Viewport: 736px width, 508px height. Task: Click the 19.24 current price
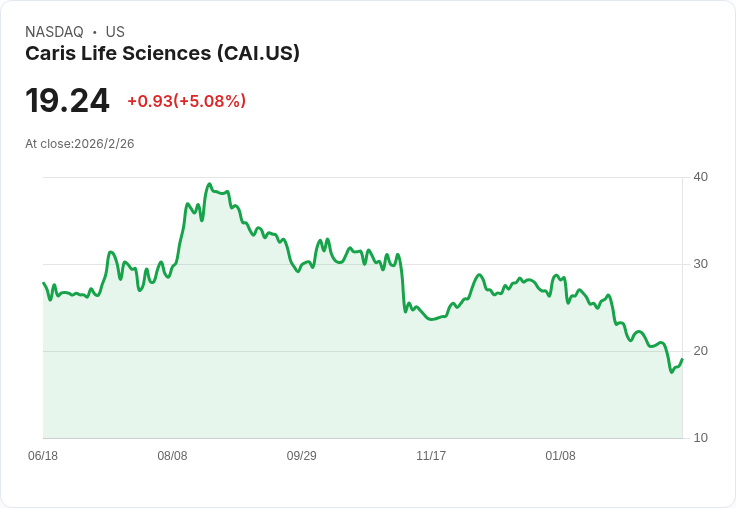(x=67, y=101)
